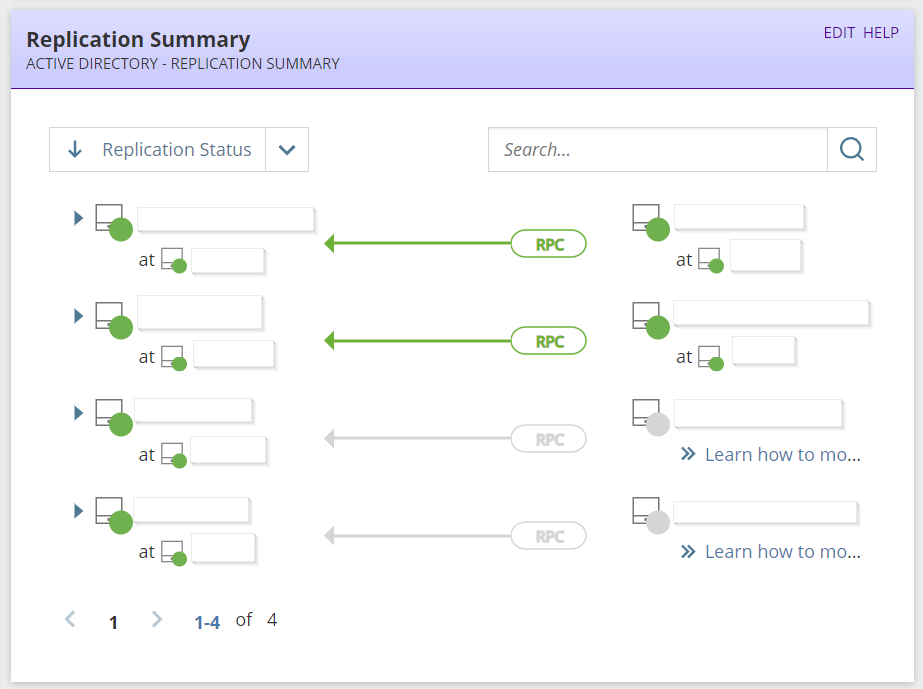This screenshot has height=689, width=923.
Task: Click HELP in the widget header
Action: (x=881, y=32)
